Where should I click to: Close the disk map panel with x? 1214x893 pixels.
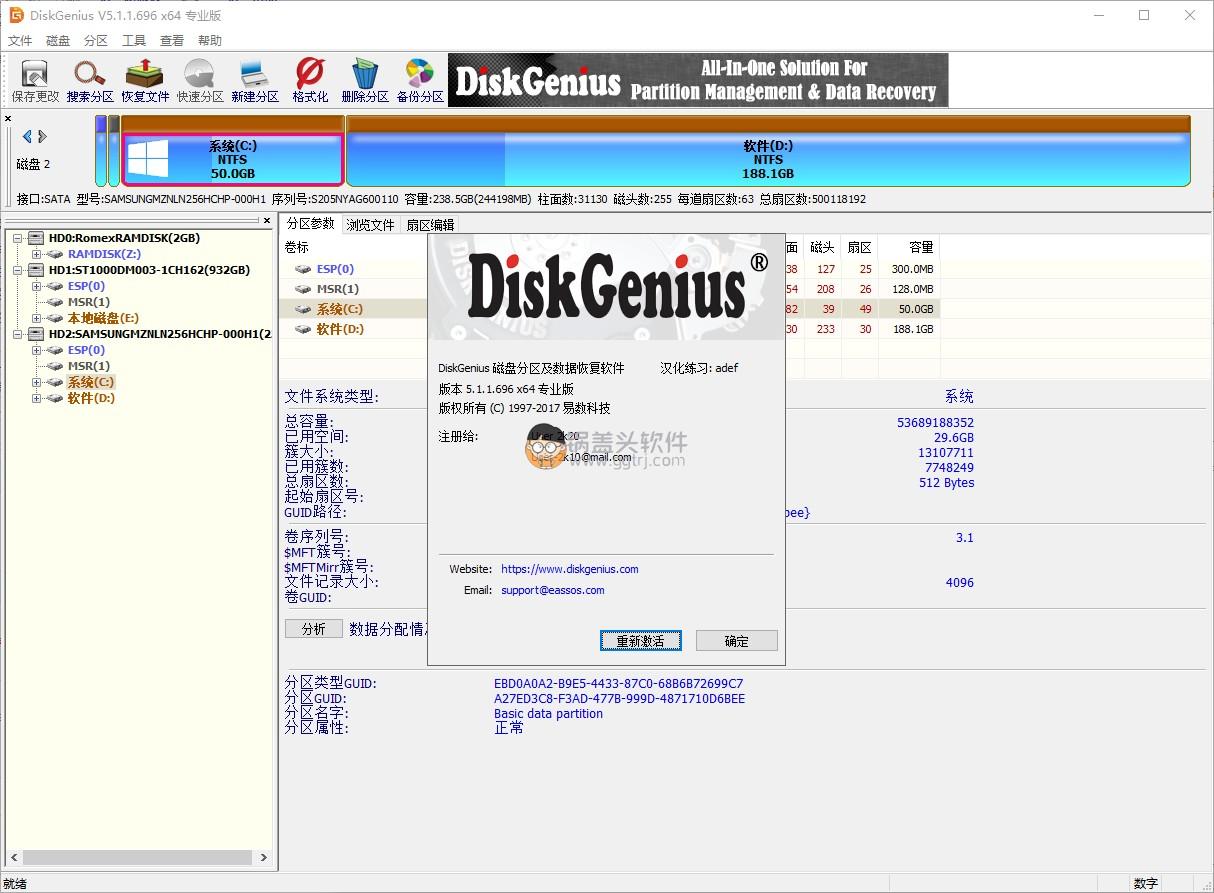tap(9, 119)
